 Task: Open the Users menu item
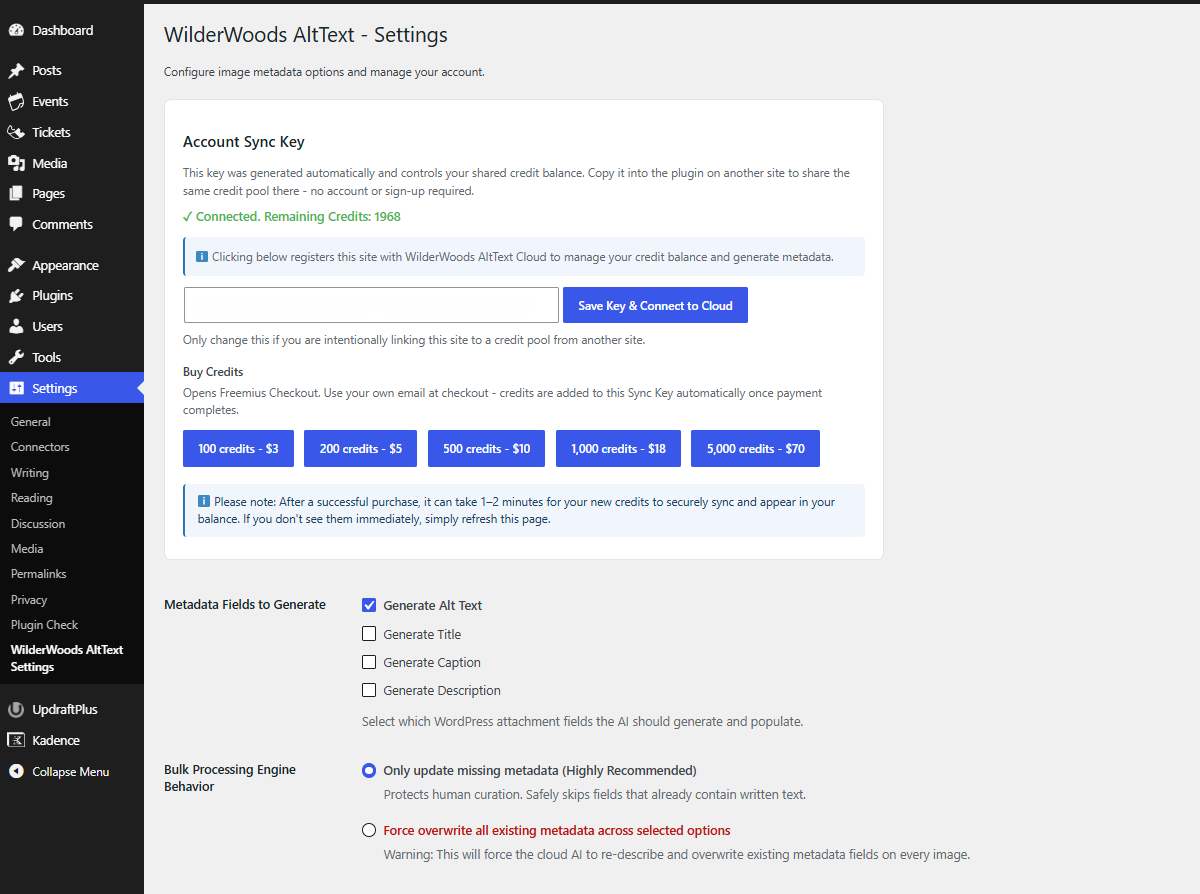pyautogui.click(x=72, y=326)
